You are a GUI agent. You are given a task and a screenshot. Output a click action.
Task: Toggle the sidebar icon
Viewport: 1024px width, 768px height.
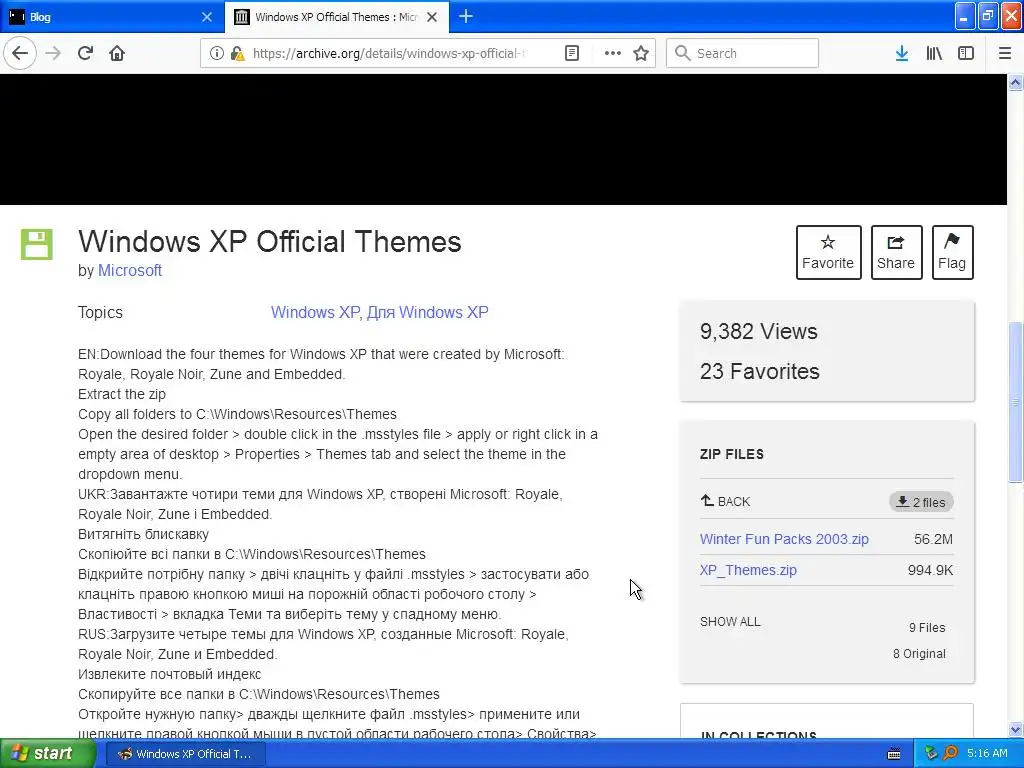pyautogui.click(x=966, y=53)
